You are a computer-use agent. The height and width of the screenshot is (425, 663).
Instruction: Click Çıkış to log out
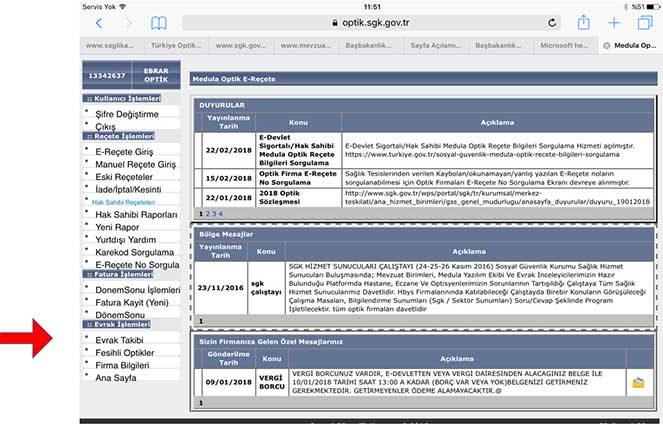coord(105,126)
